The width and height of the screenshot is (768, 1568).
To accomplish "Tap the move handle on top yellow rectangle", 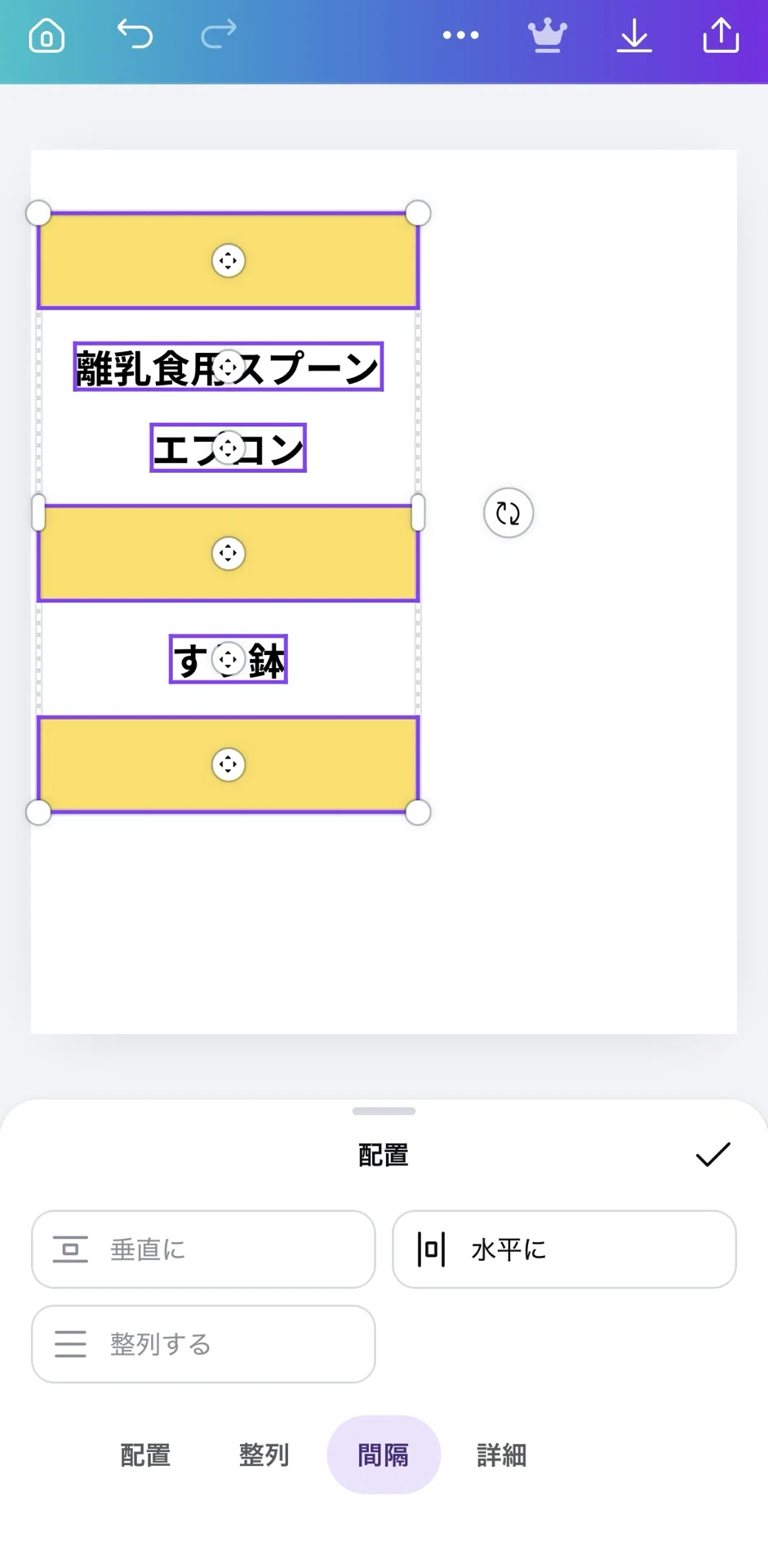I will pos(229,261).
